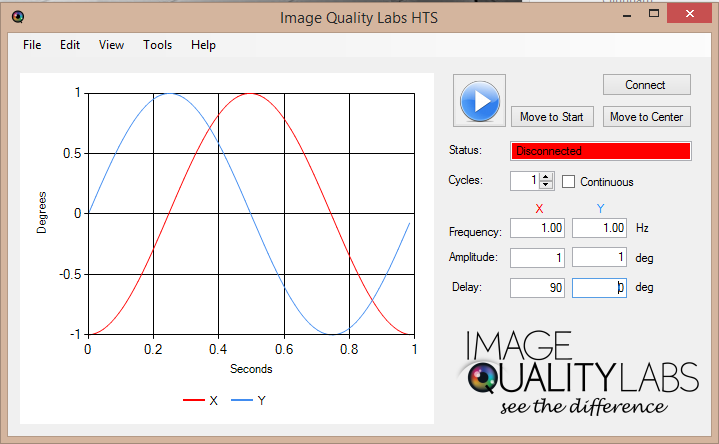Click the Image Quality Labs logo
The height and width of the screenshot is (444, 719).
576,372
